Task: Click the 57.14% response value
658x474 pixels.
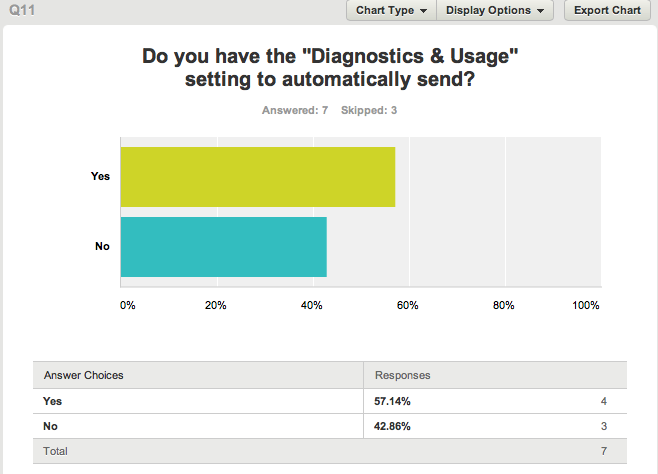Action: [x=392, y=401]
